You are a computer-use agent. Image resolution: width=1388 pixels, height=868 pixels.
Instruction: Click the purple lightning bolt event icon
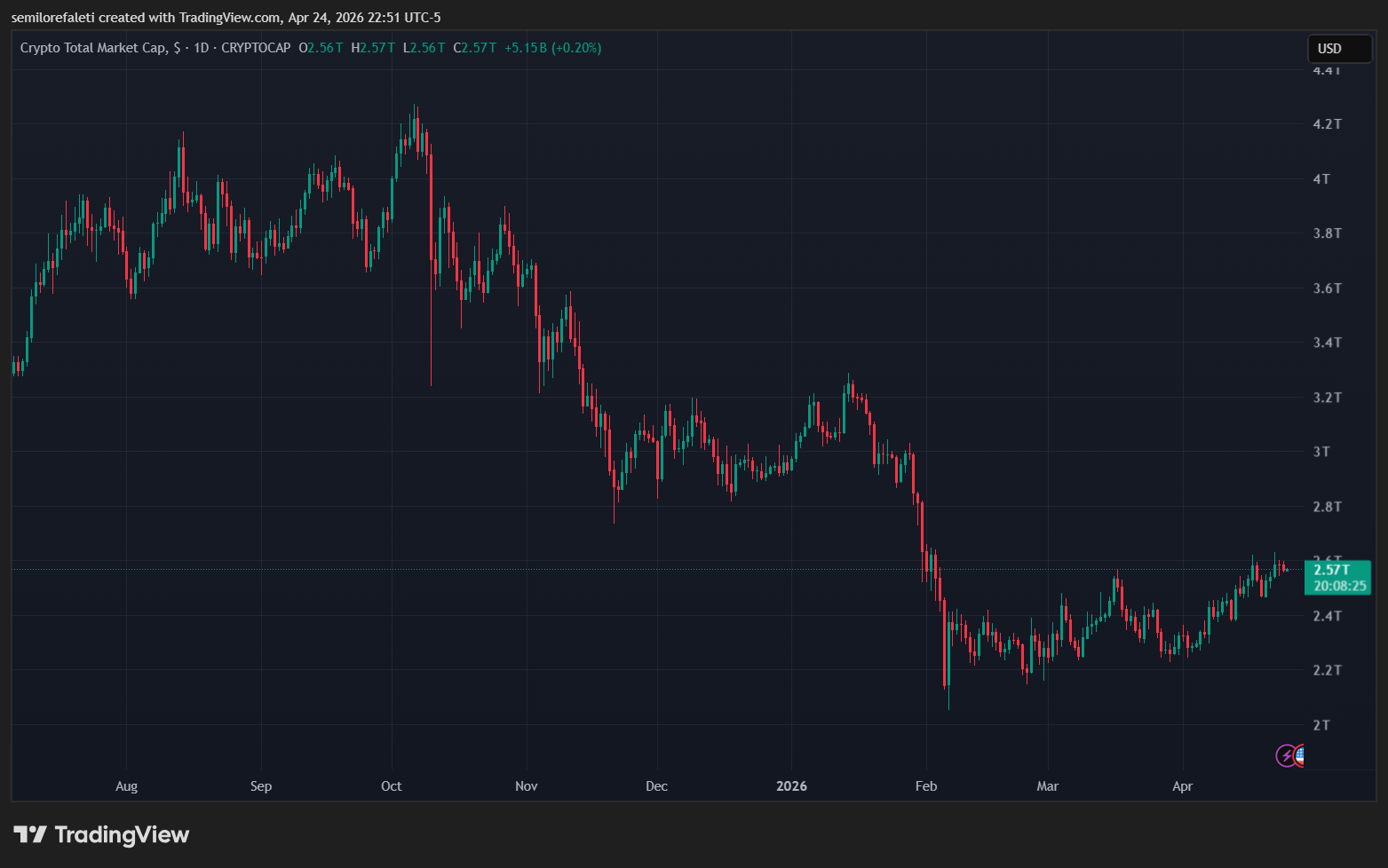coord(1285,755)
